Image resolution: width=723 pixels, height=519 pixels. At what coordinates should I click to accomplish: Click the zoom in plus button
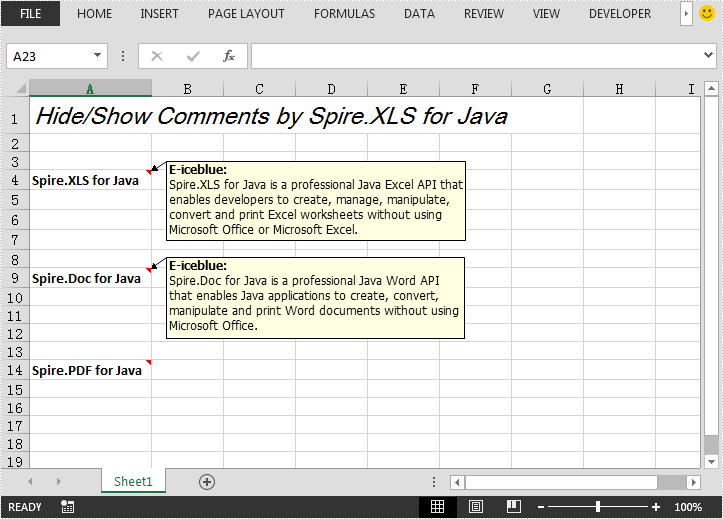pyautogui.click(x=656, y=507)
